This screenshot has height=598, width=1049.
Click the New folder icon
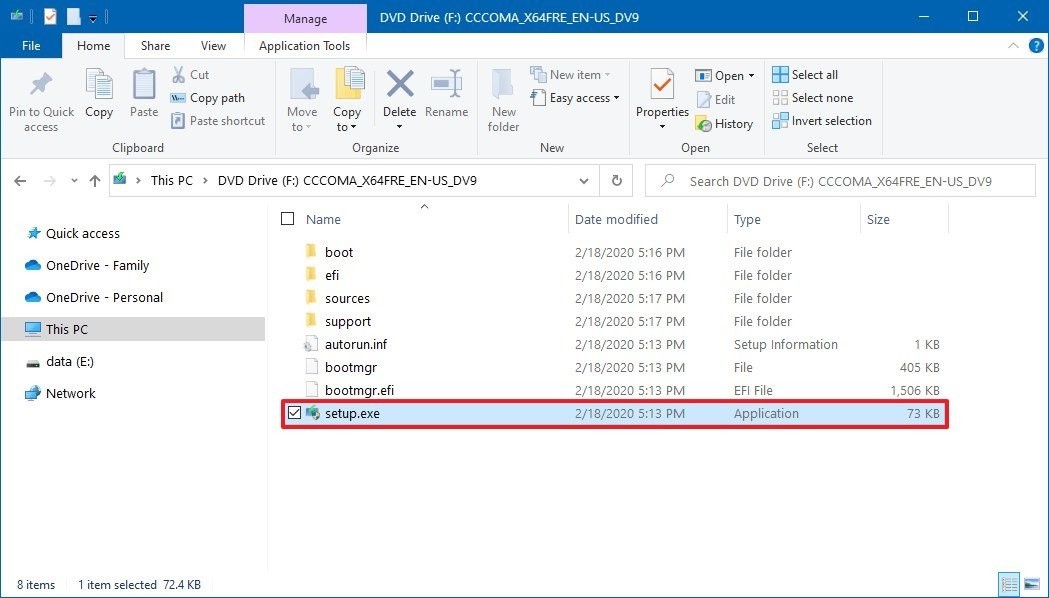(503, 84)
